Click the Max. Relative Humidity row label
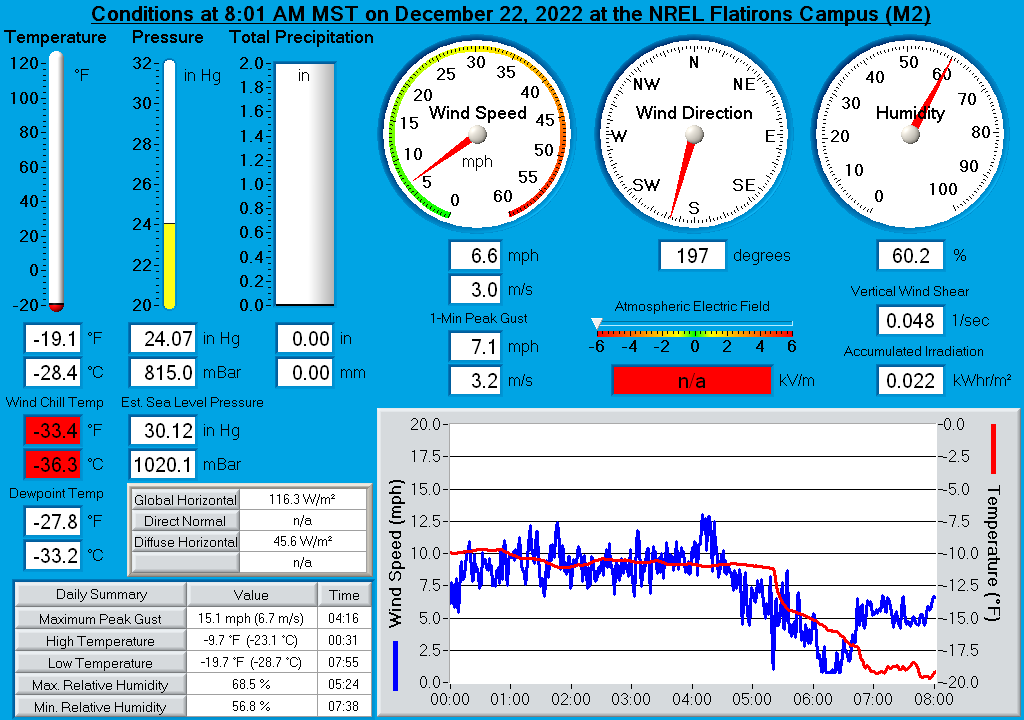This screenshot has height=720, width=1024. 101,685
